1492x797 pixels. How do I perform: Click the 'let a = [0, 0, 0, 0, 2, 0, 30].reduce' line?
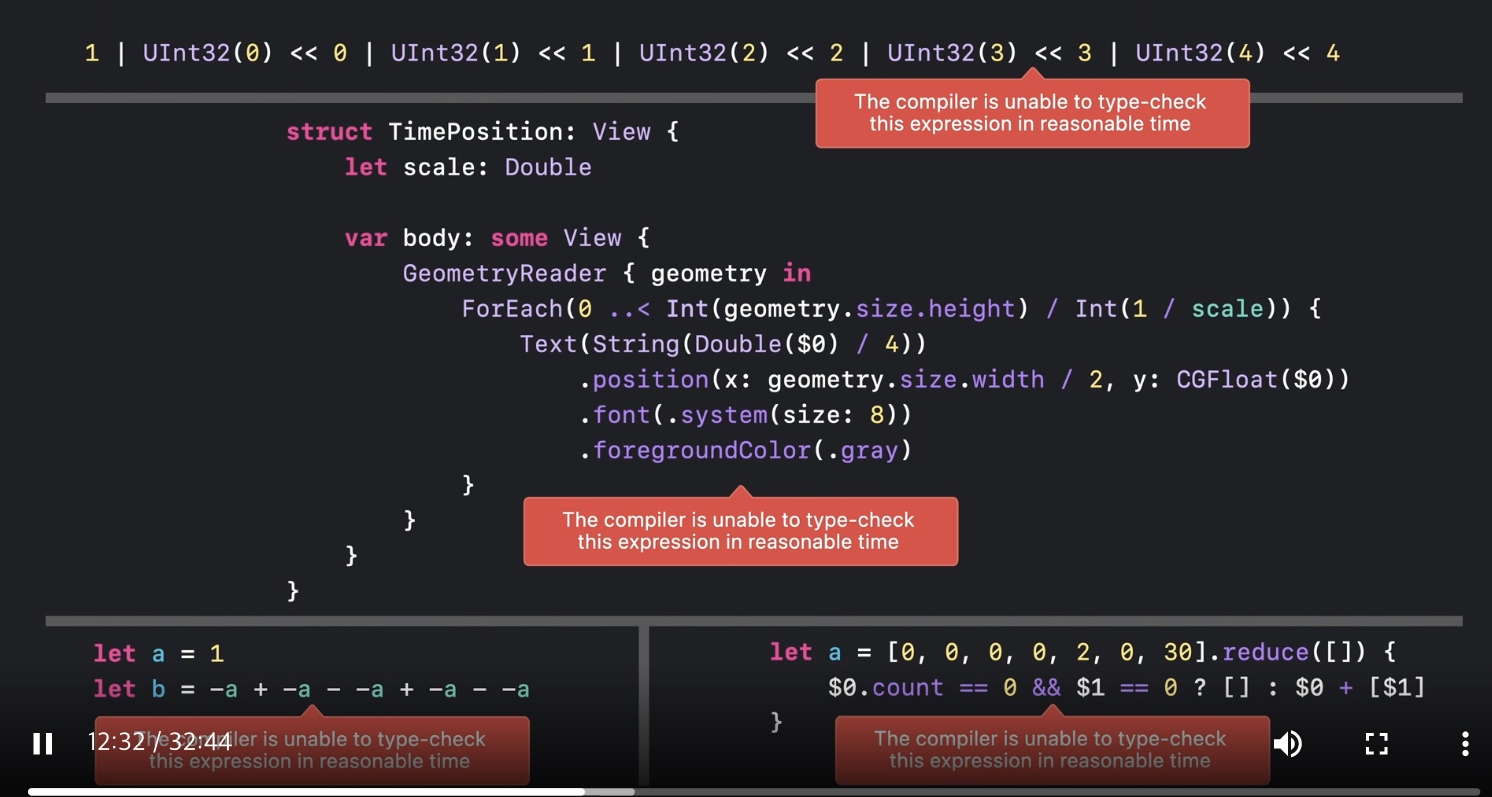1082,653
